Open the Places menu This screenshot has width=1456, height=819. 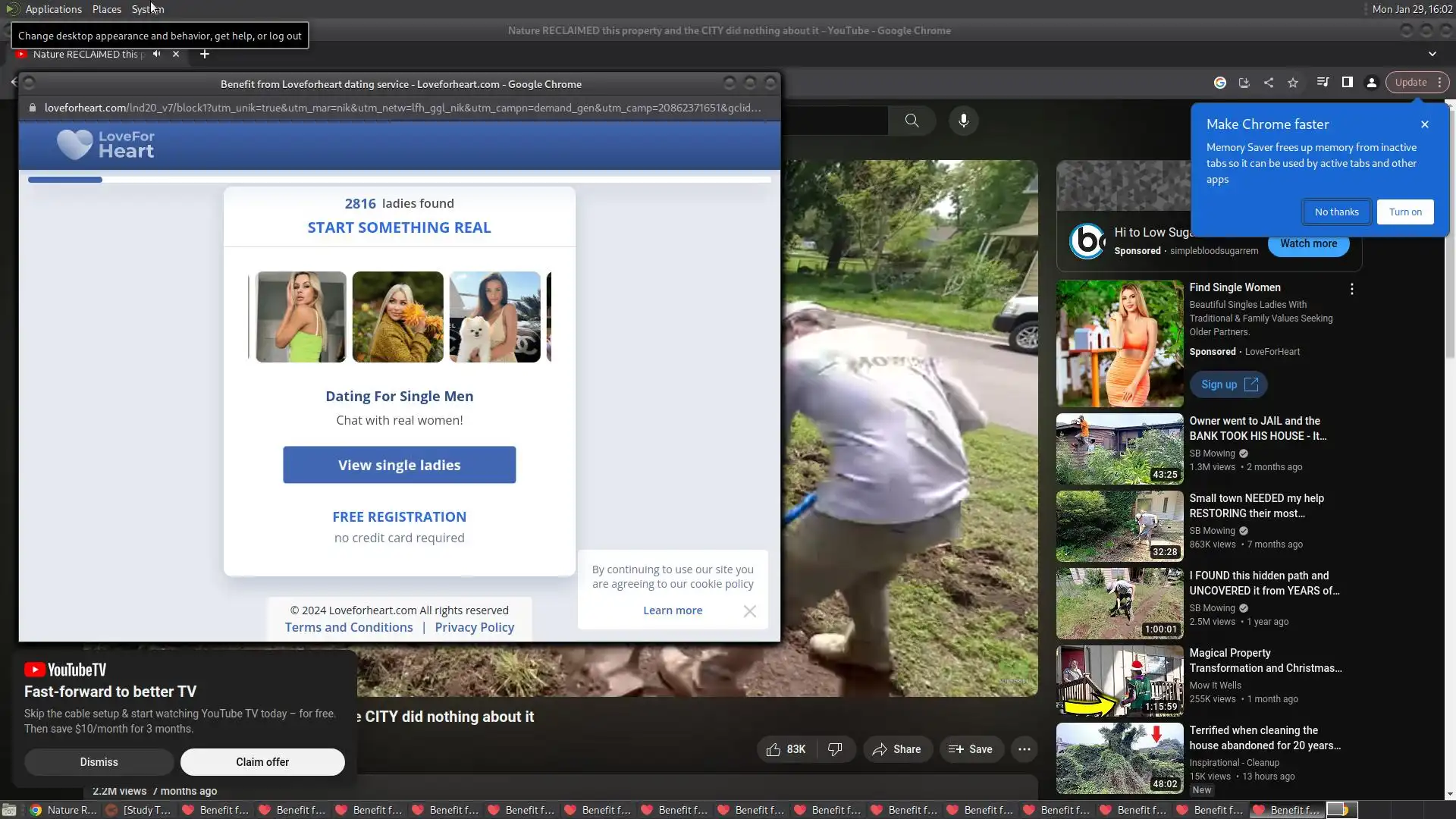[106, 9]
